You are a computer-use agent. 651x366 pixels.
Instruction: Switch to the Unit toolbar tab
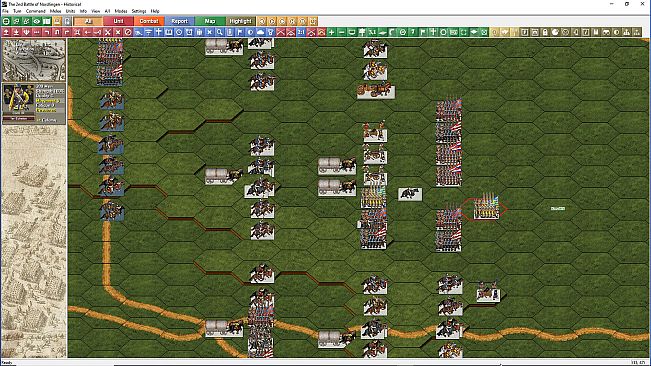118,21
